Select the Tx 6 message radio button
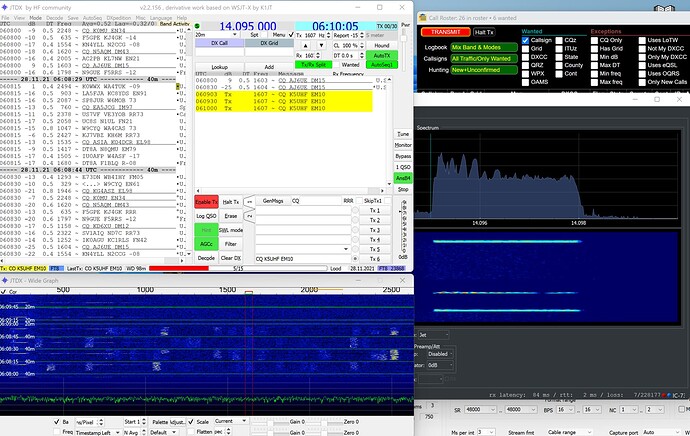Screen dimensions: 690x436 coord(355,259)
